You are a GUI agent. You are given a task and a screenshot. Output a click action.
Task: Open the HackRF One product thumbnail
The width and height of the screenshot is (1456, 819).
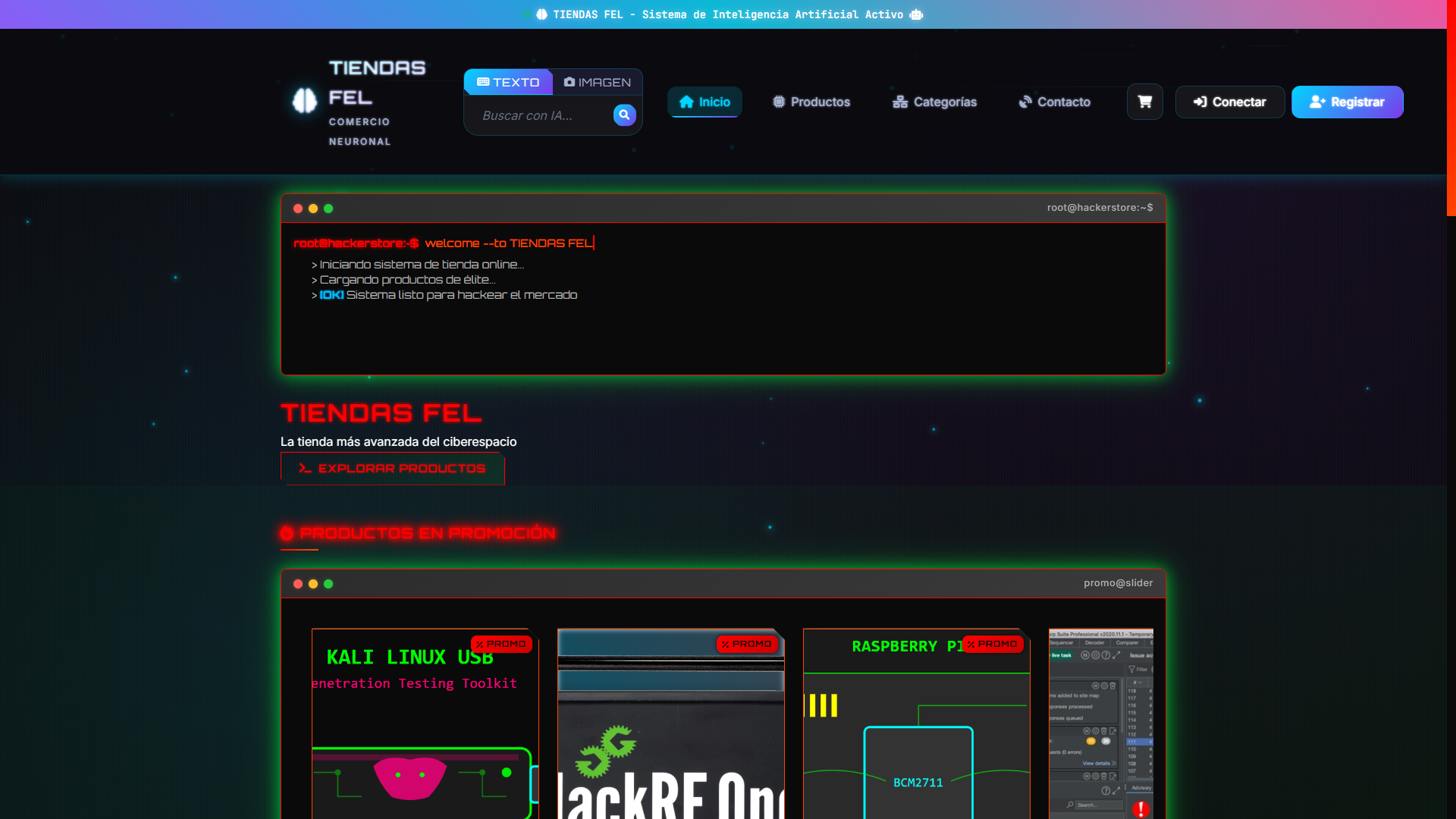(670, 728)
